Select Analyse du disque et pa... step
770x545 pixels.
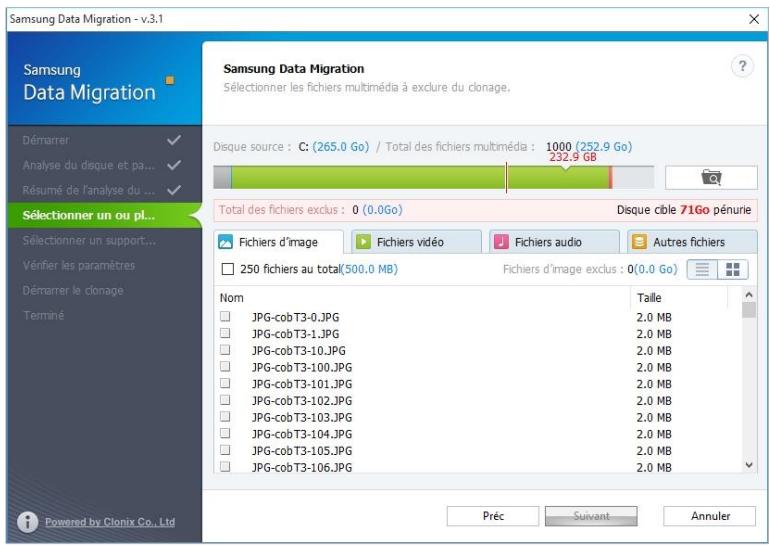(105, 165)
